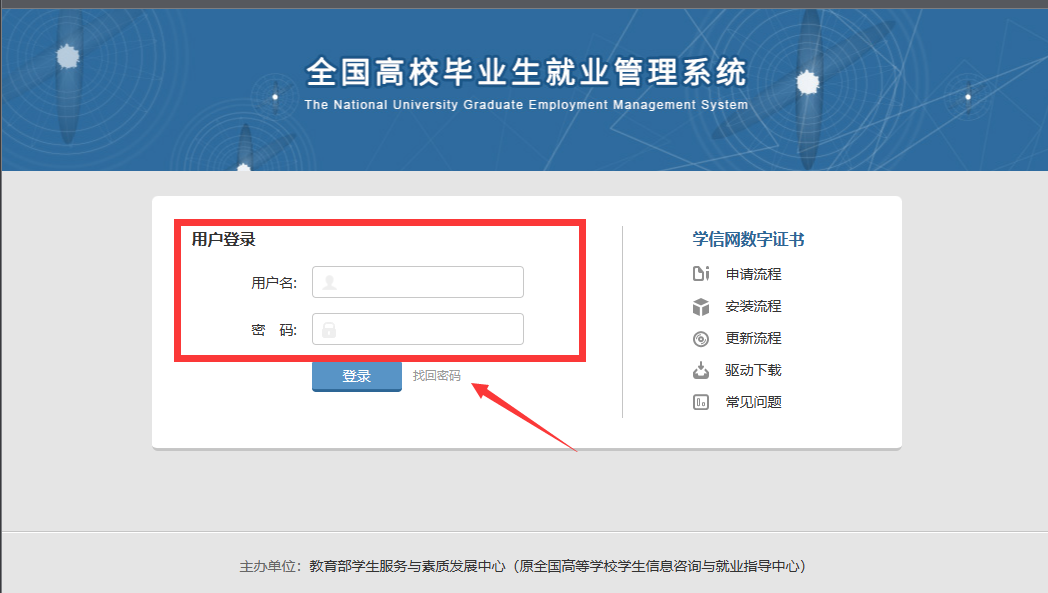Click the blue 登录 login button

(x=357, y=376)
